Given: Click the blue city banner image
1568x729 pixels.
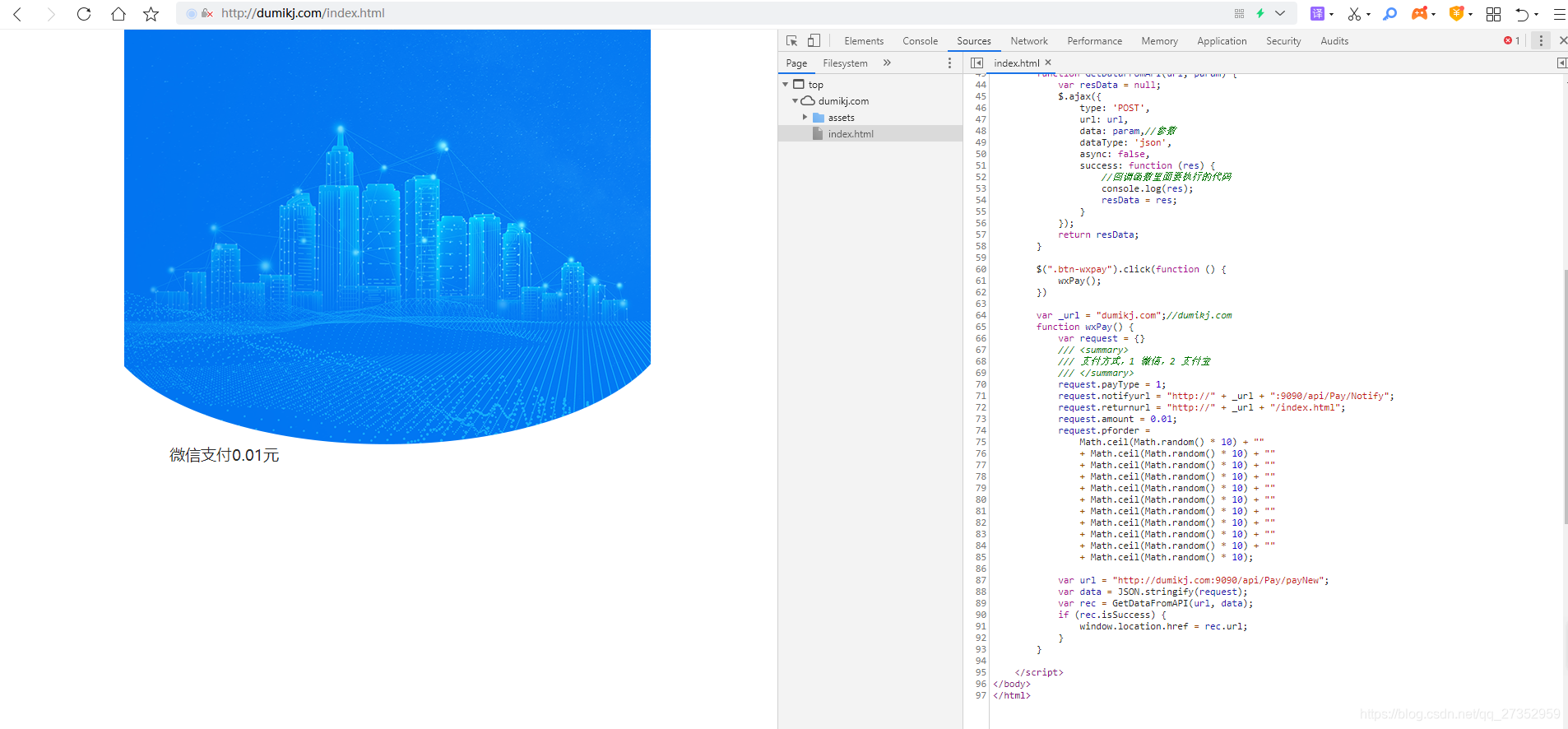Looking at the screenshot, I should click(x=387, y=237).
